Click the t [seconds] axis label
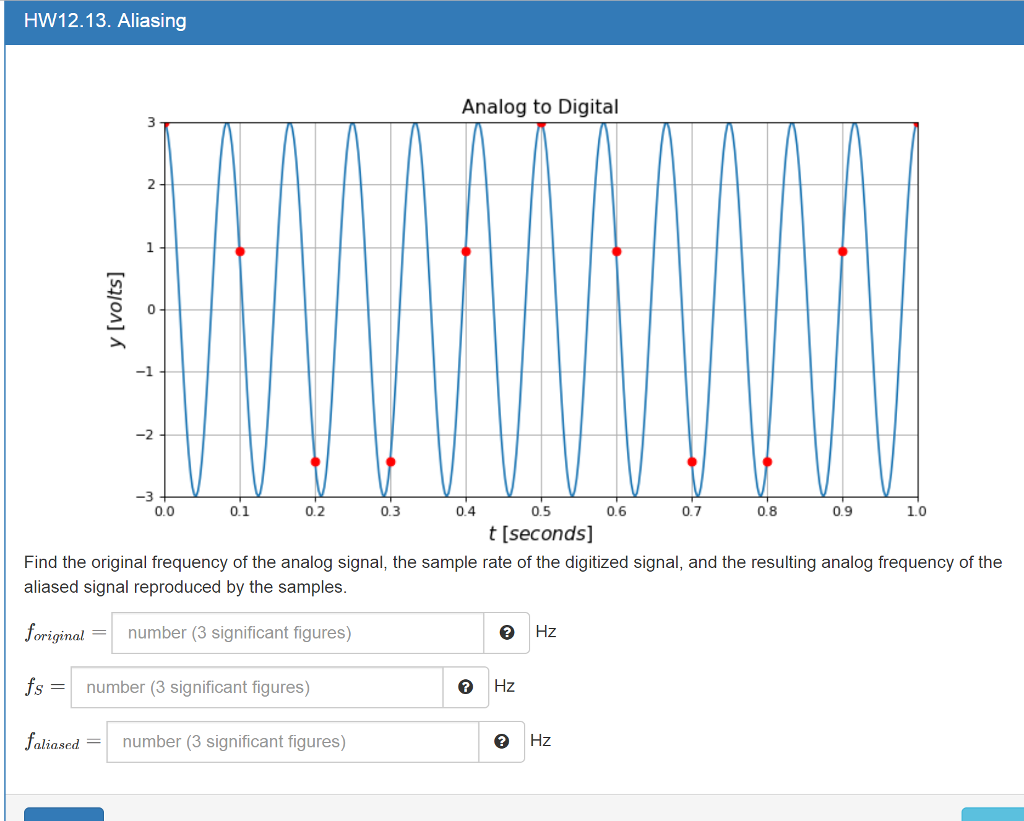Viewport: 1024px width, 821px height. click(541, 533)
